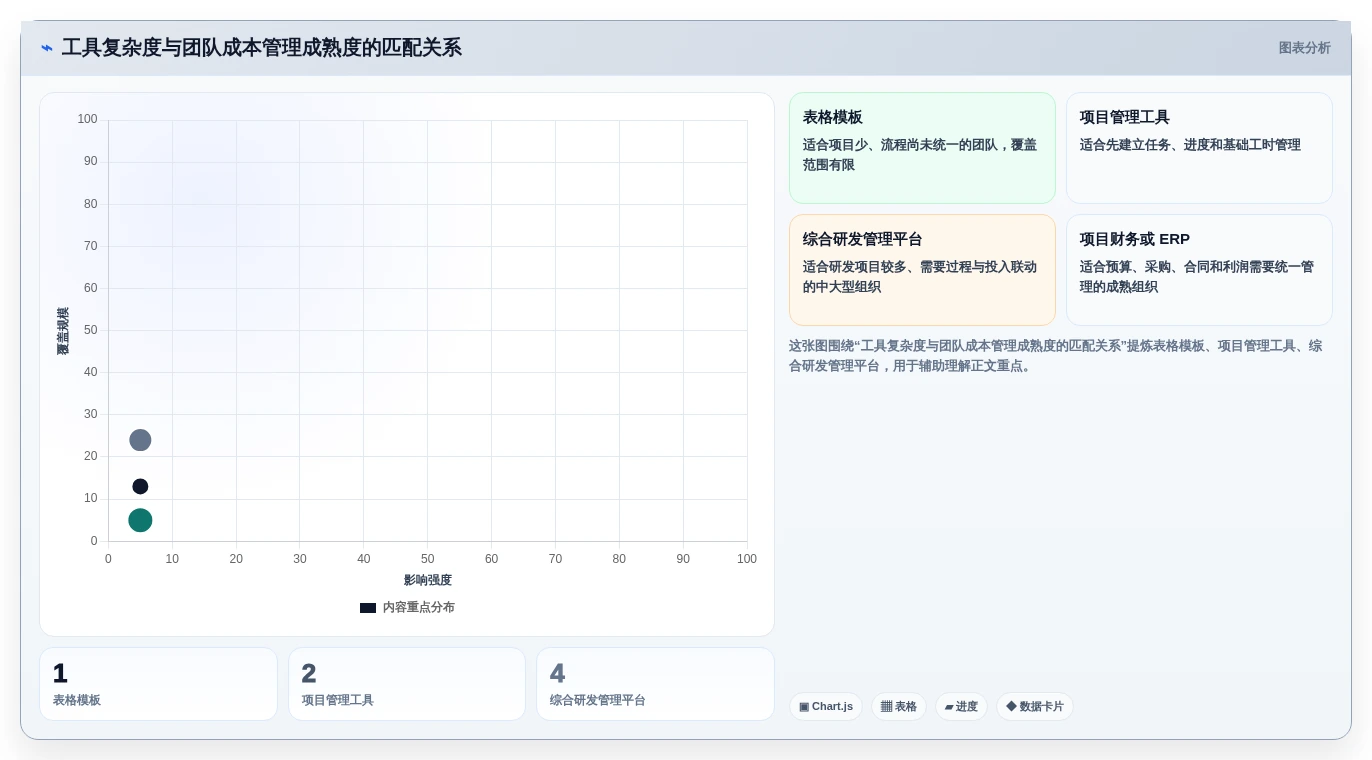This screenshot has height=760, width=1372.
Task: Click the stat card numbered 4 综合研发管理平台
Action: (655, 684)
